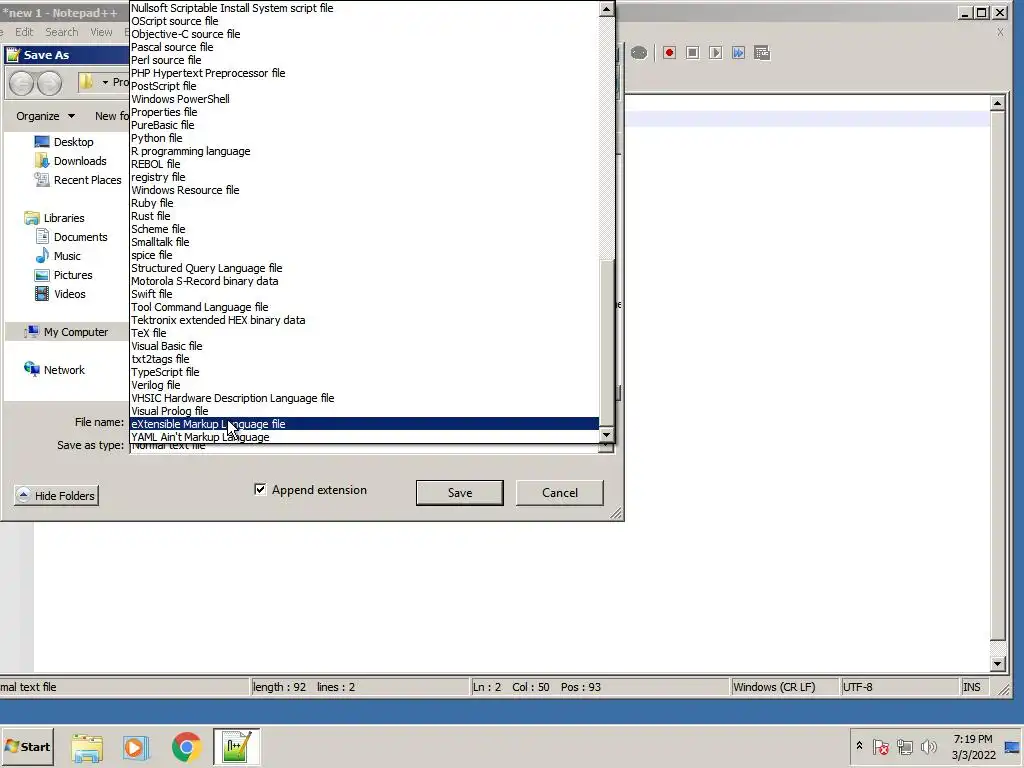Open Documents library in navigation pane

point(80,236)
